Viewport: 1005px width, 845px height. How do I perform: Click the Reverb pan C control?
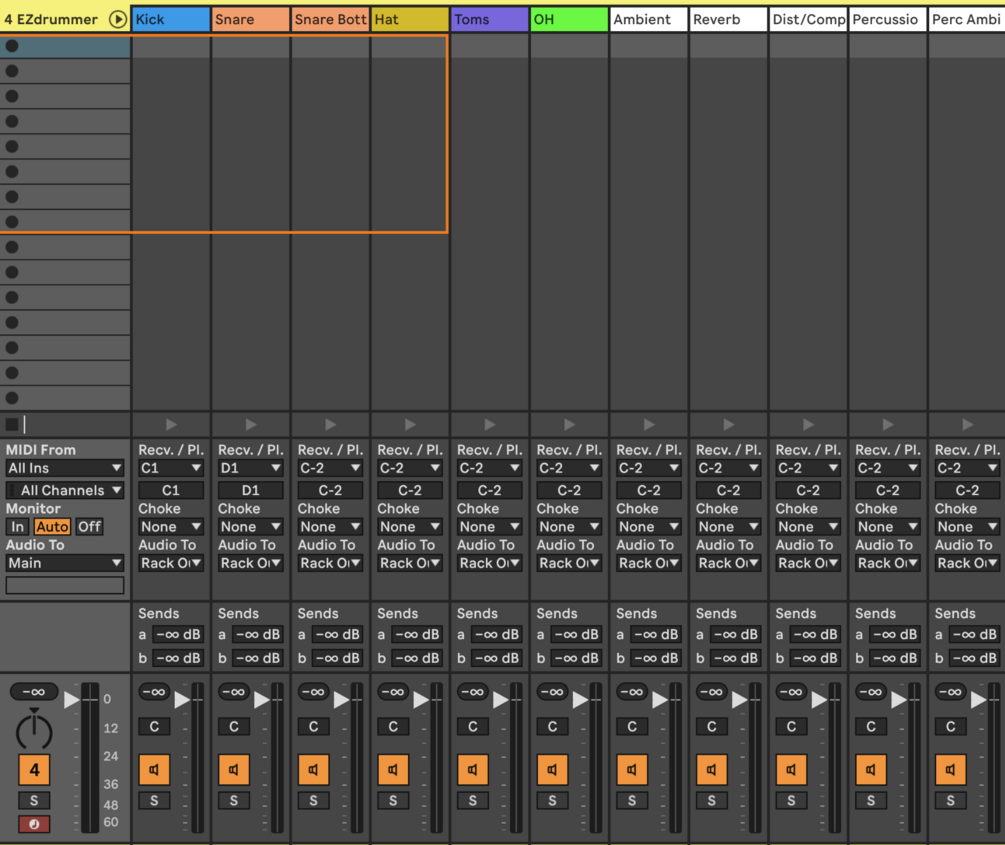click(711, 726)
